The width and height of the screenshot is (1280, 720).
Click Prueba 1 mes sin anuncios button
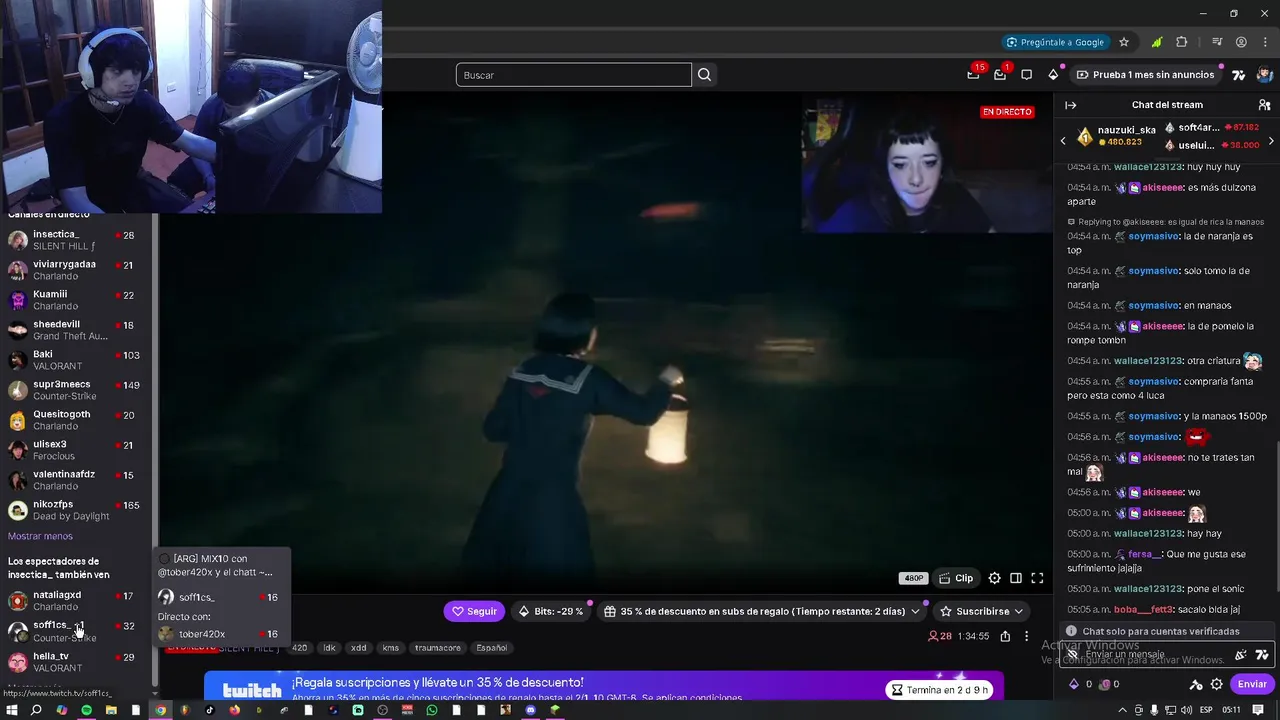[x=1148, y=75]
